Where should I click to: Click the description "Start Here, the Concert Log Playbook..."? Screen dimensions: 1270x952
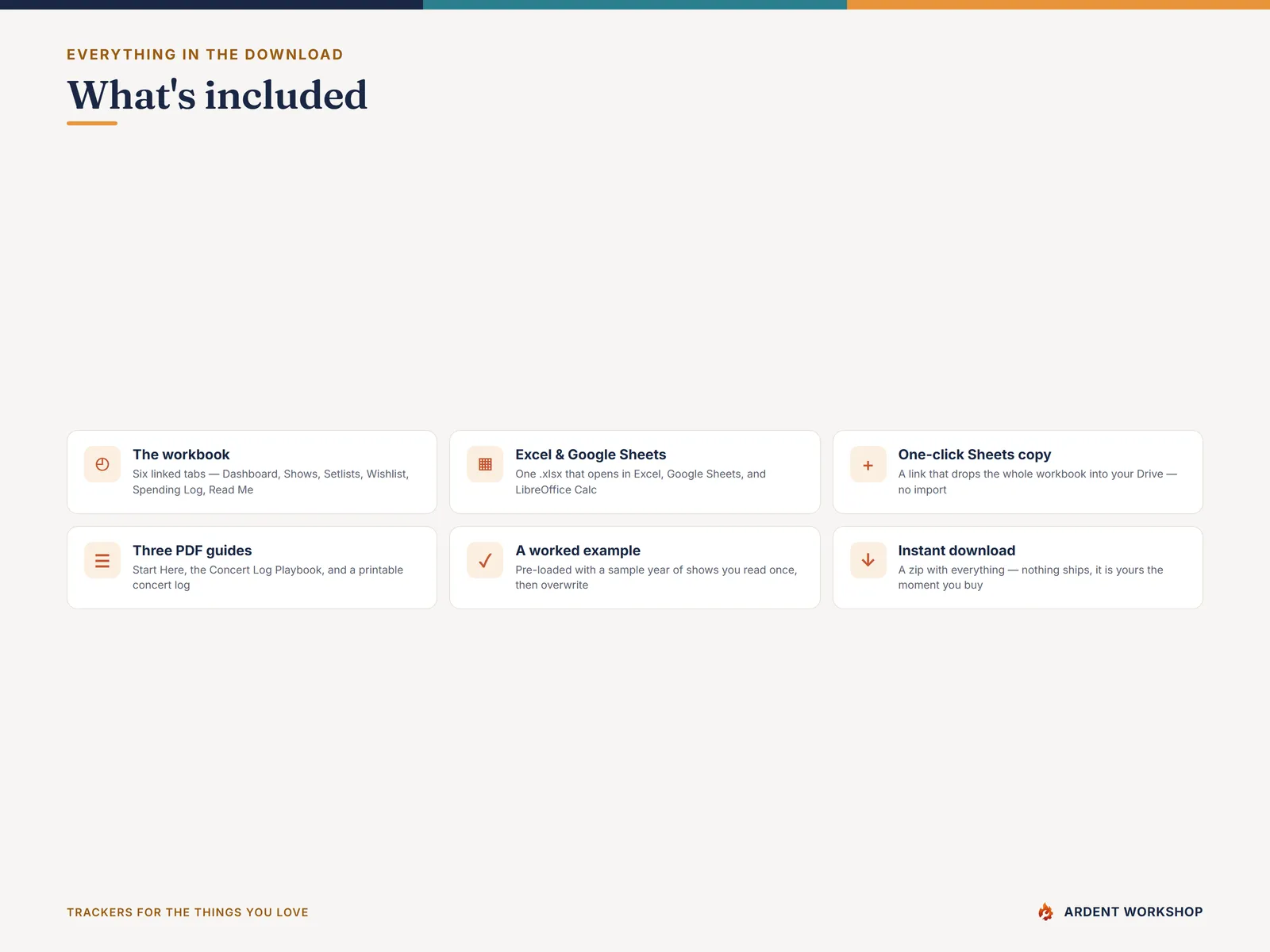point(267,578)
